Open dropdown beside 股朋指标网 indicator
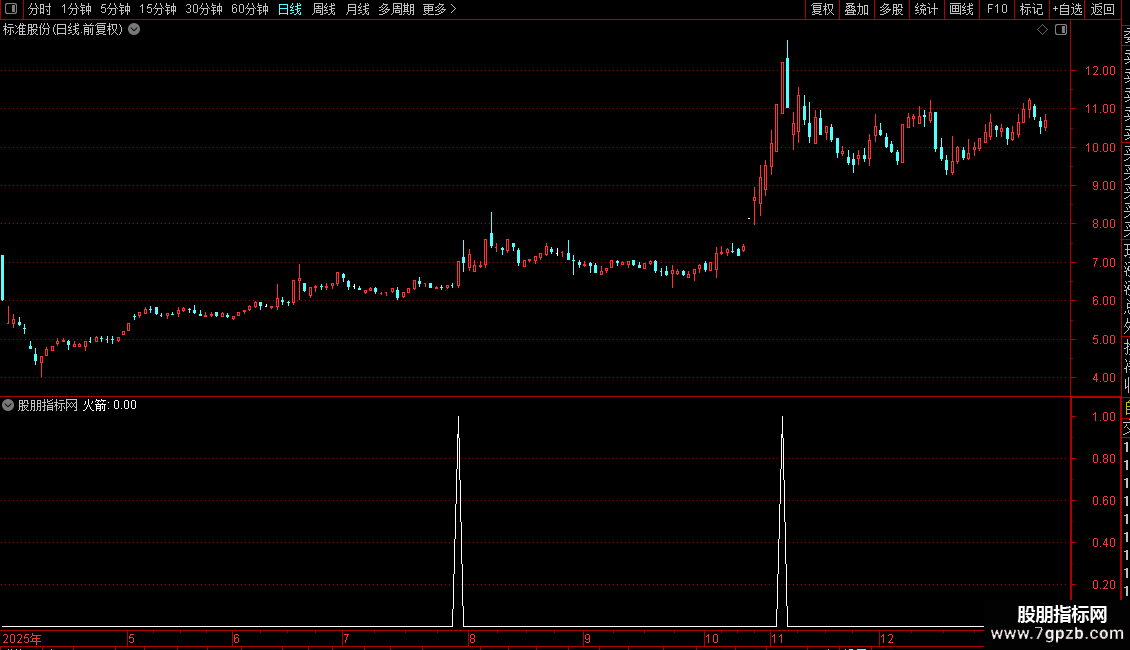Viewport: 1130px width, 650px height. coord(8,405)
